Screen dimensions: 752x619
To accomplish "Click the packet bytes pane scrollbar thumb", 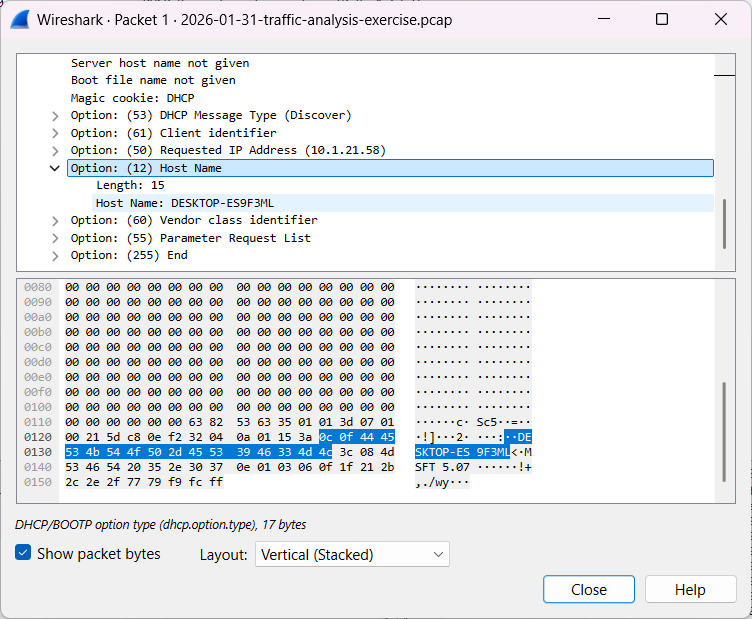I will [x=724, y=432].
